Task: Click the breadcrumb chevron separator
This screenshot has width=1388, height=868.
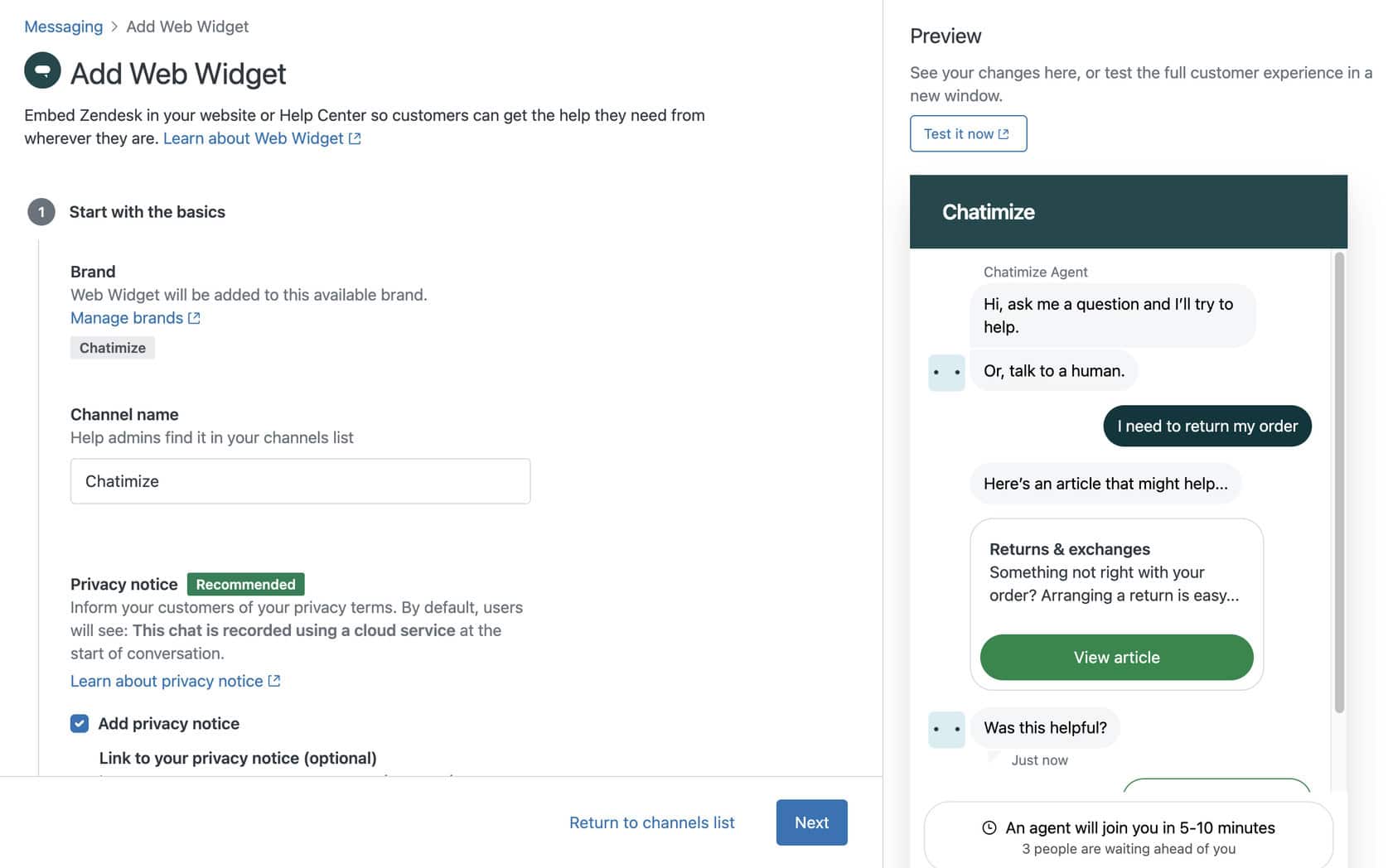Action: (114, 27)
